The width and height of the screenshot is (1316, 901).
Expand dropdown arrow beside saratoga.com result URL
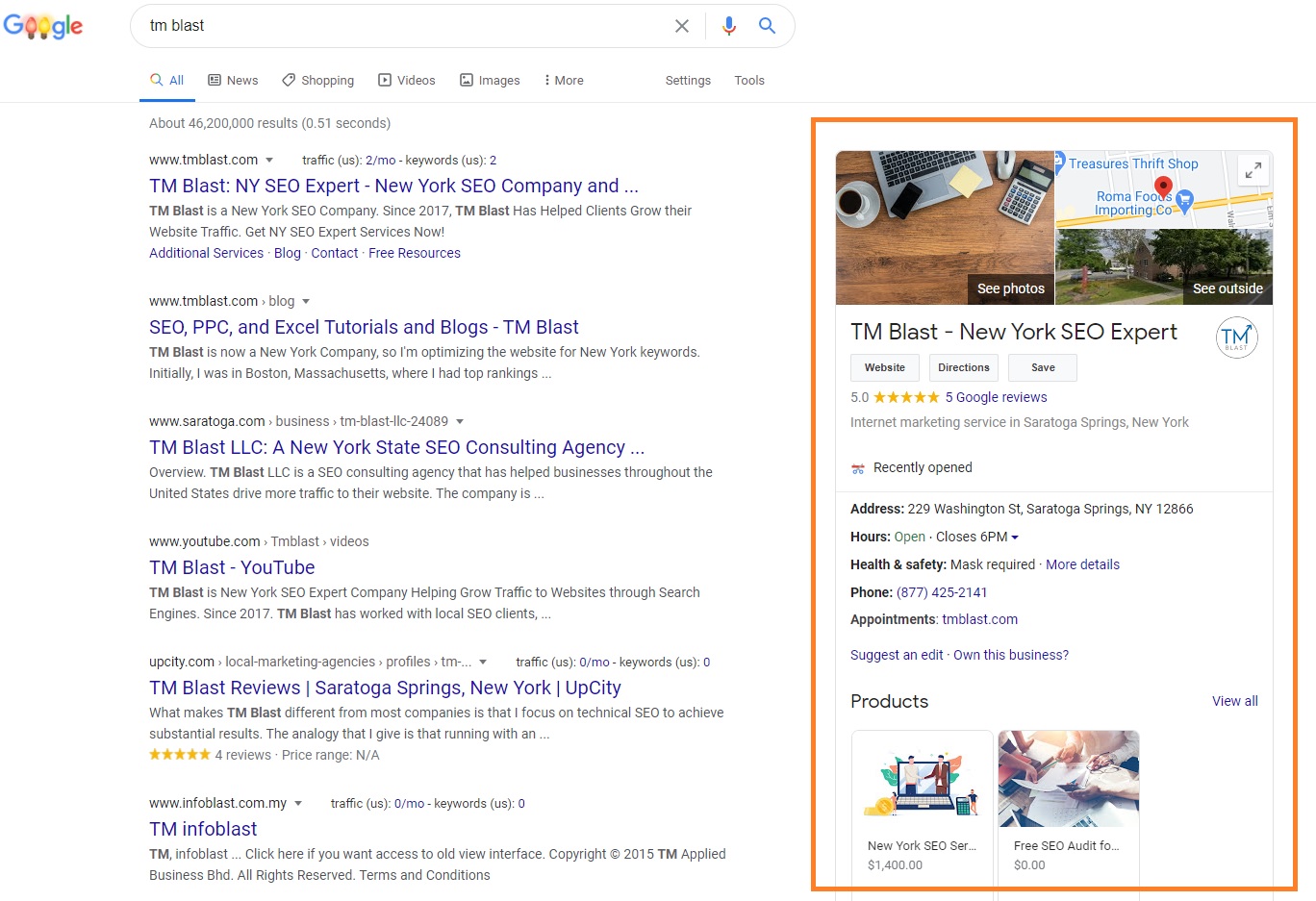coord(460,422)
